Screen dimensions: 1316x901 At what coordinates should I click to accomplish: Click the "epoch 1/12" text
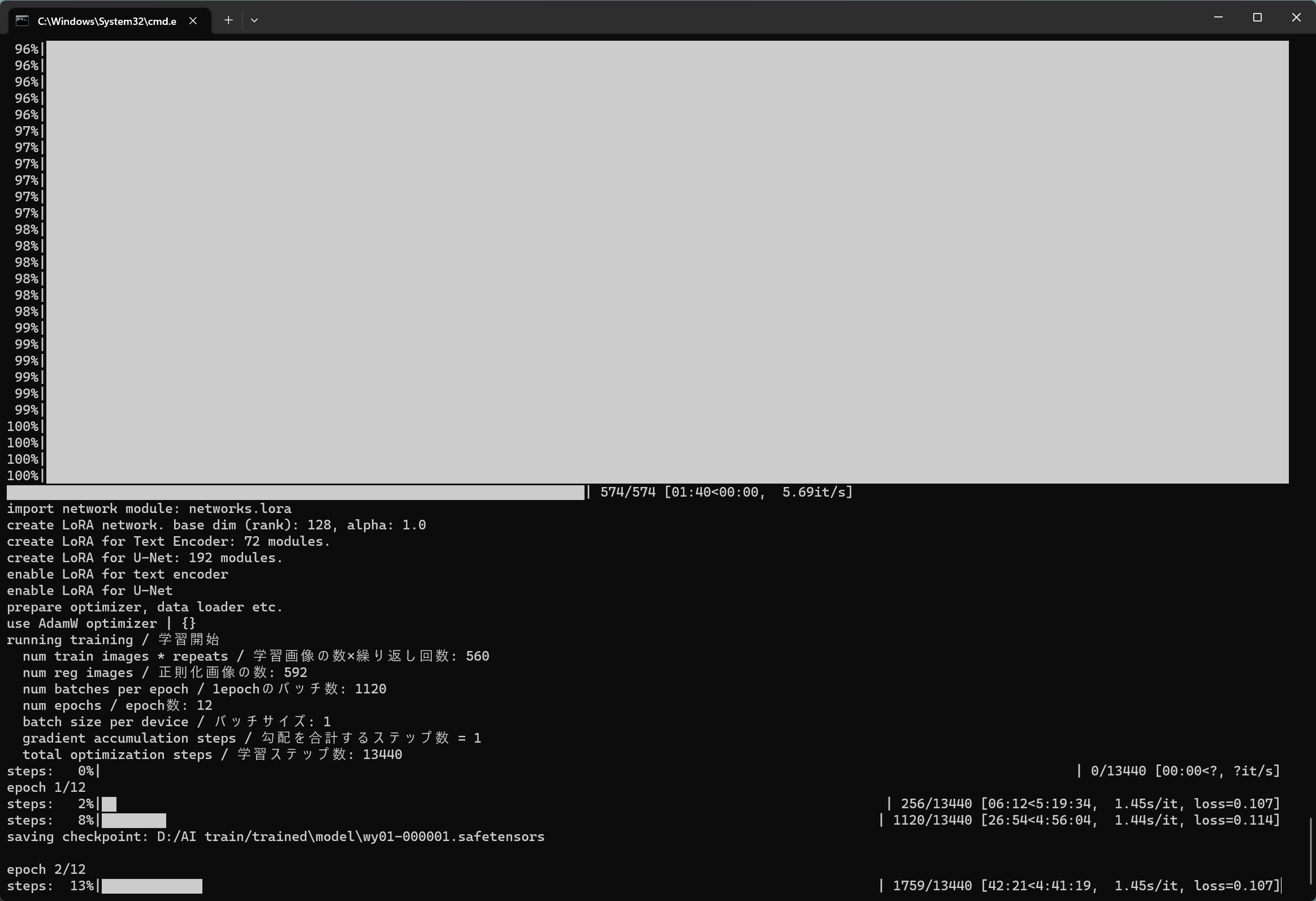click(46, 788)
